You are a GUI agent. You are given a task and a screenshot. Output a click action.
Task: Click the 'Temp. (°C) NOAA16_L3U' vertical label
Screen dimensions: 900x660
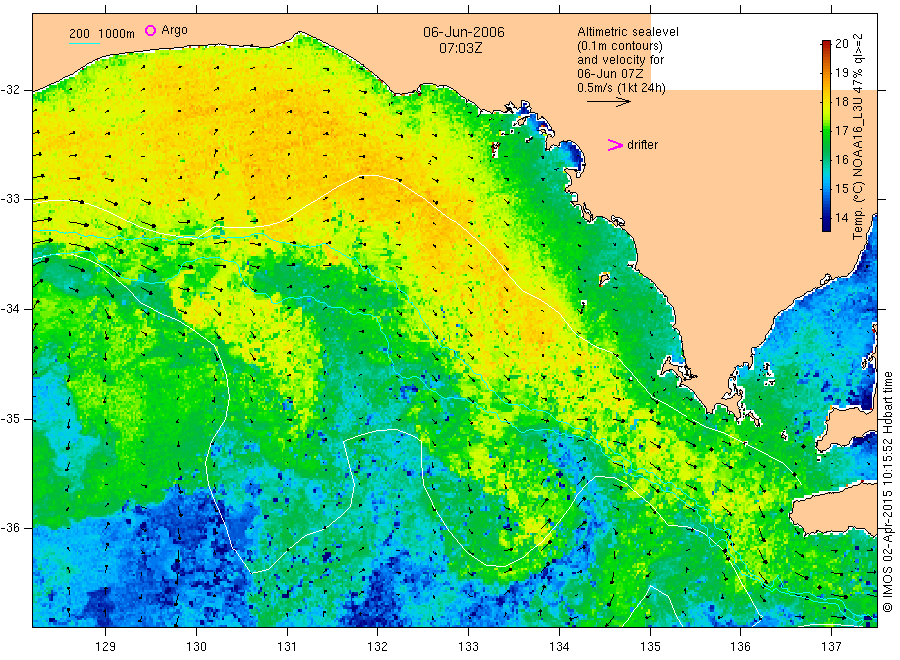click(x=858, y=170)
